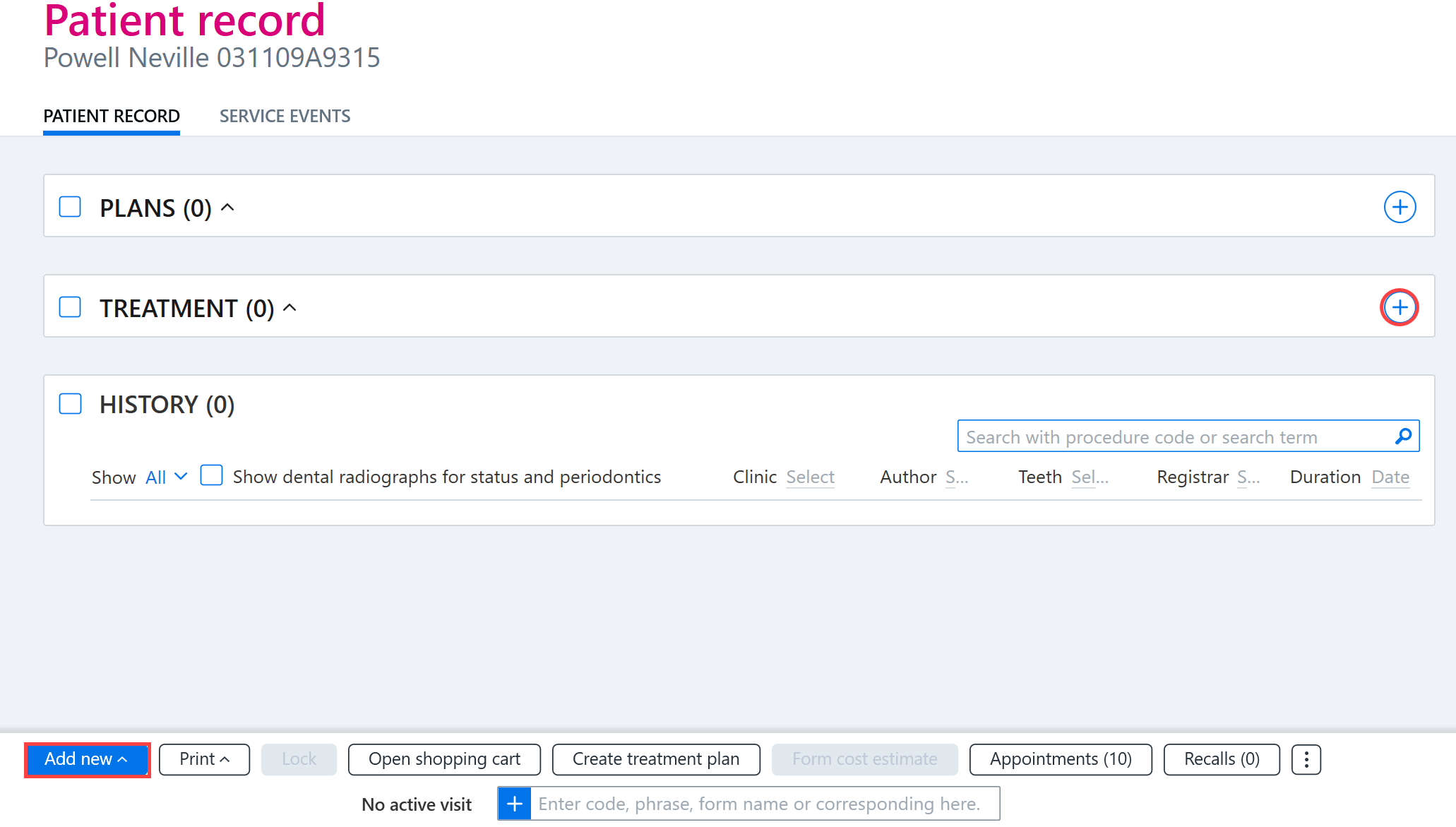Viewport: 1456px width, 827px height.
Task: Select the Patient Record tab
Action: pos(112,116)
